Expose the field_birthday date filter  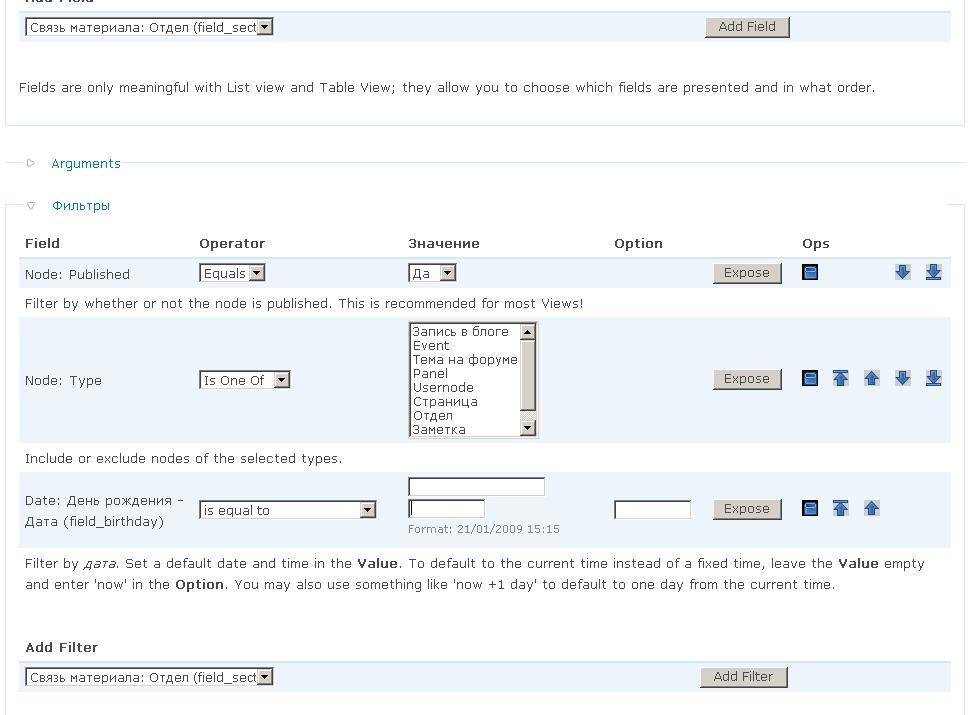point(747,509)
